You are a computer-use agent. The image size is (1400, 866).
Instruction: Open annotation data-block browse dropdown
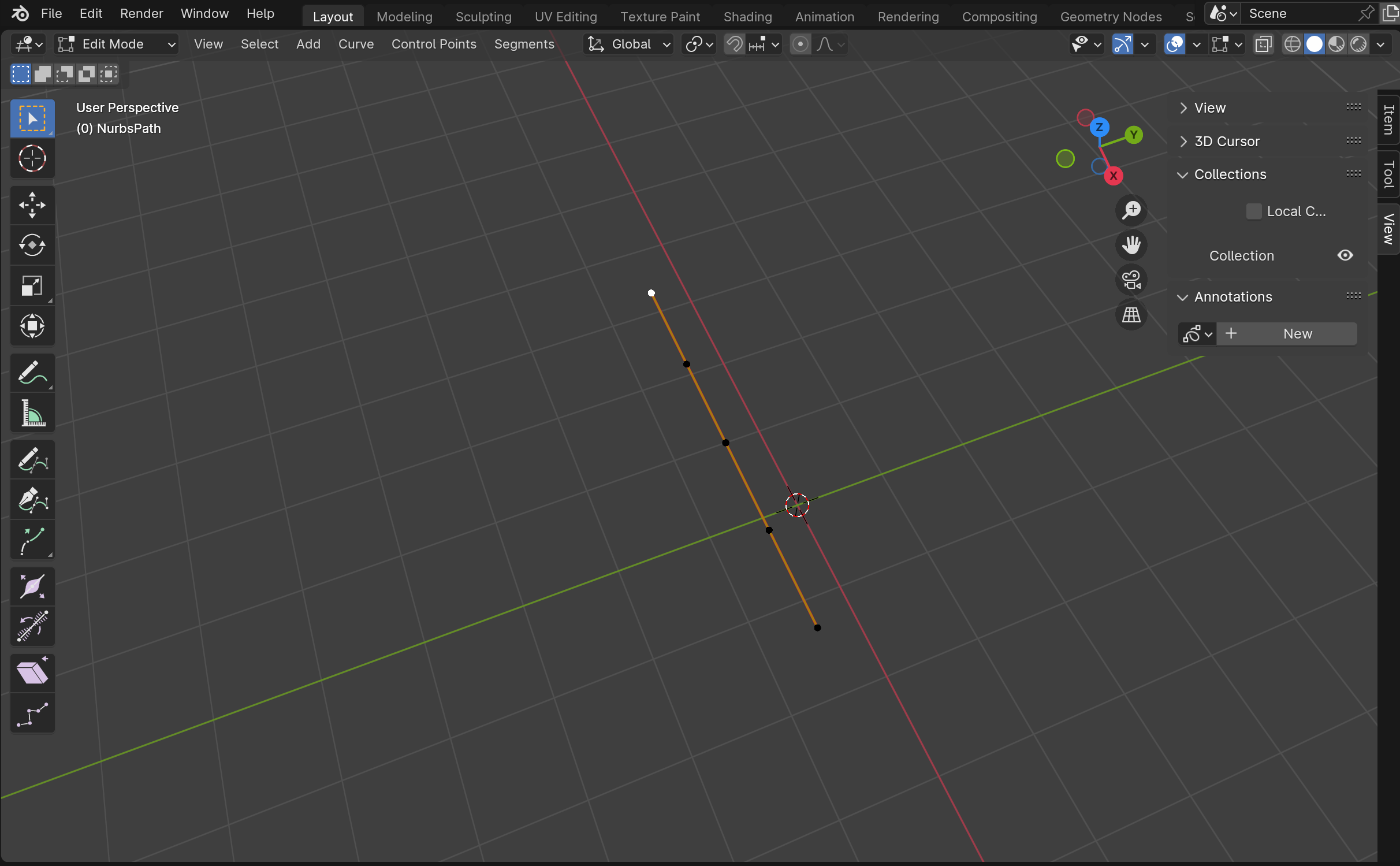click(x=1197, y=334)
